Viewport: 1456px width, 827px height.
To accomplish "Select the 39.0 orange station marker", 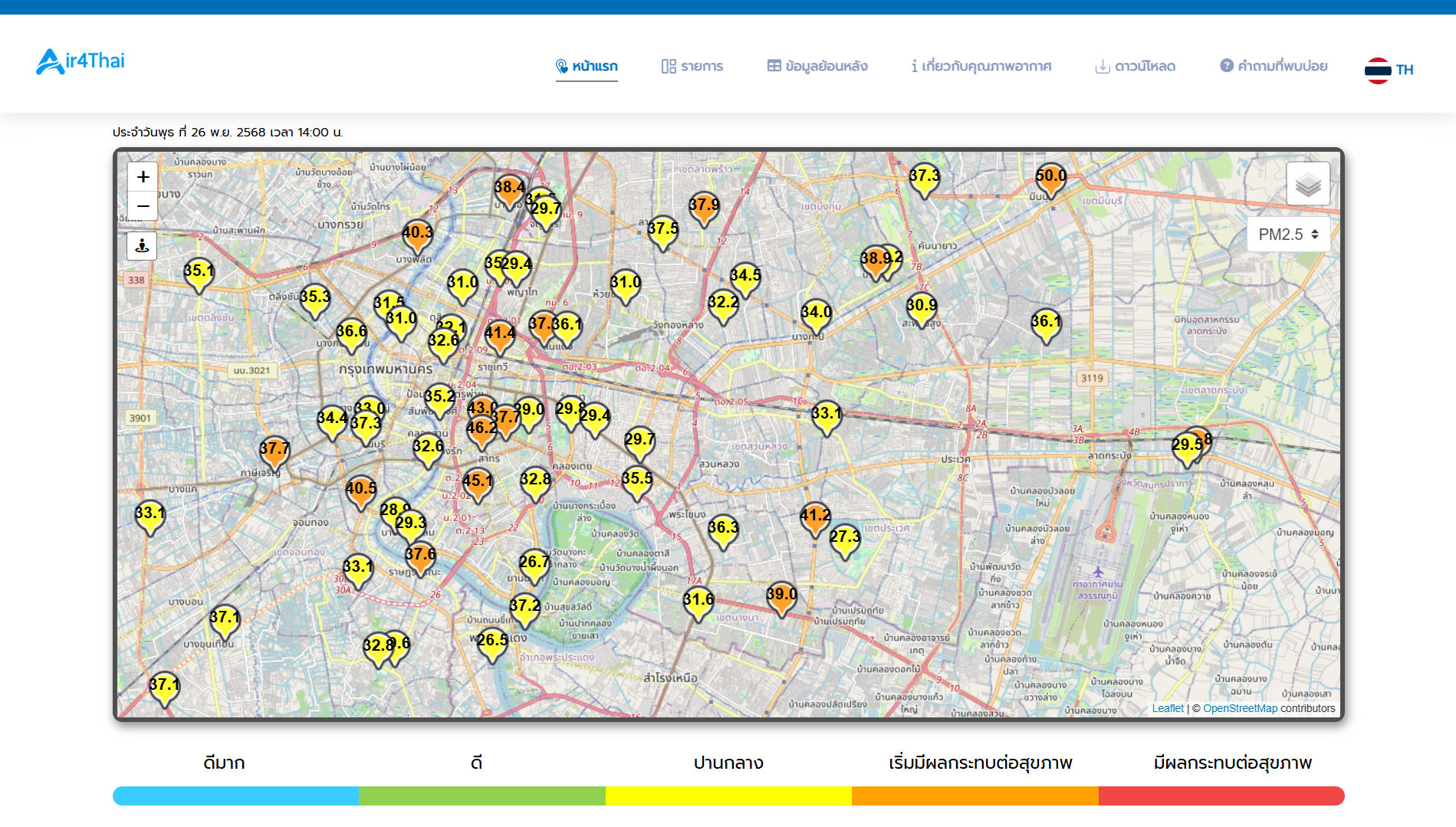I will [781, 598].
